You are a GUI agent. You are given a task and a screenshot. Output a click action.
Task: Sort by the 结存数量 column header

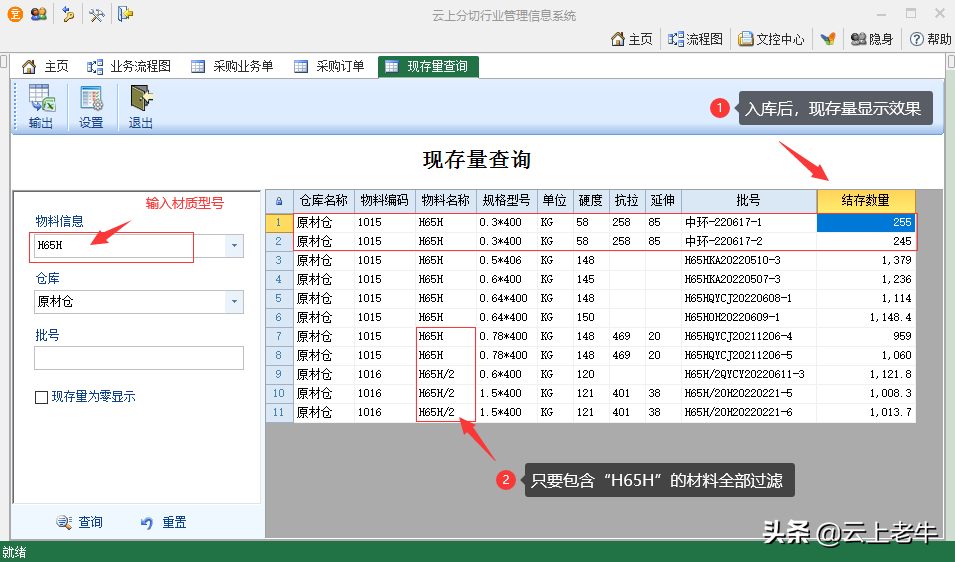[865, 200]
